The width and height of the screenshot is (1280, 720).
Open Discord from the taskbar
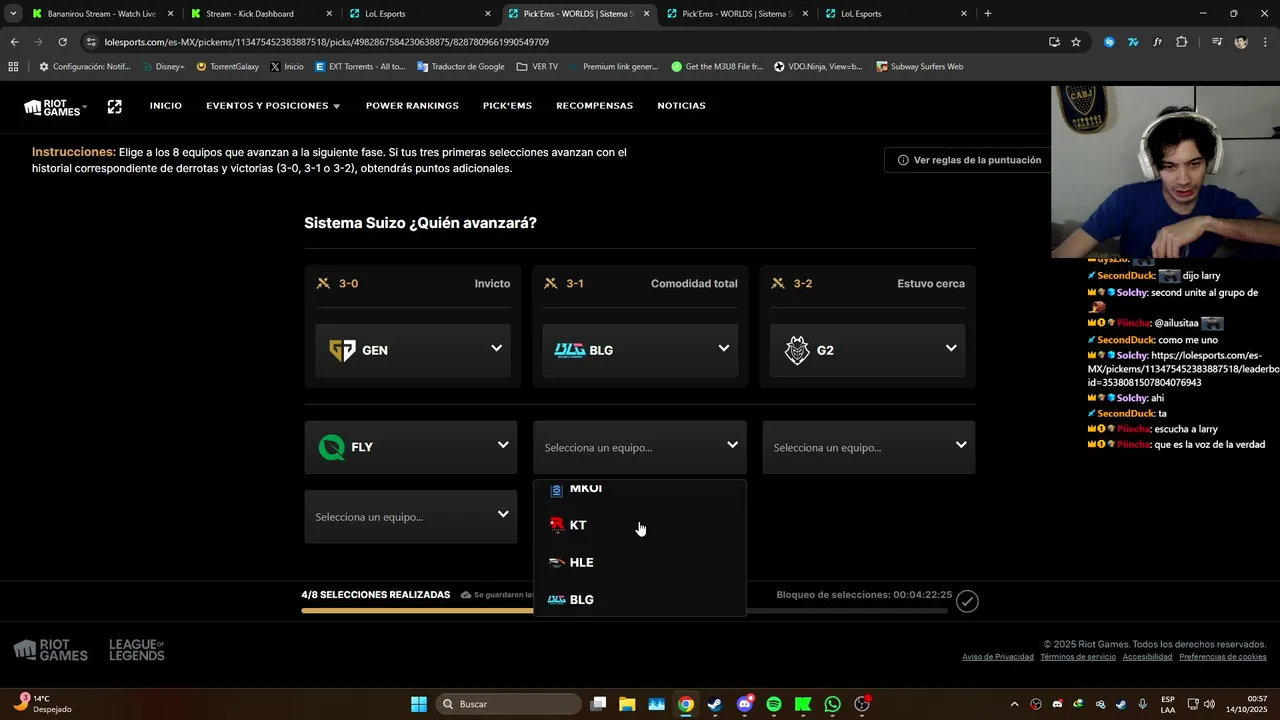(x=744, y=704)
